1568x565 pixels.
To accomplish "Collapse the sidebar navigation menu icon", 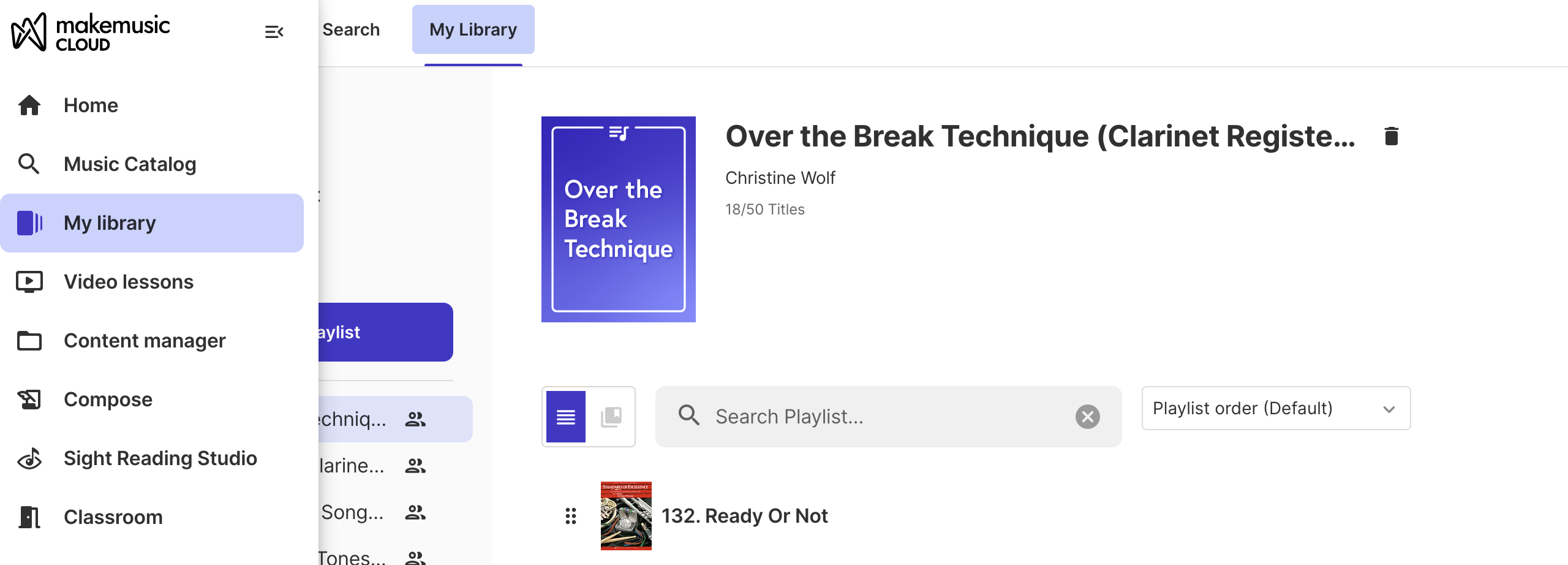I will 274,31.
